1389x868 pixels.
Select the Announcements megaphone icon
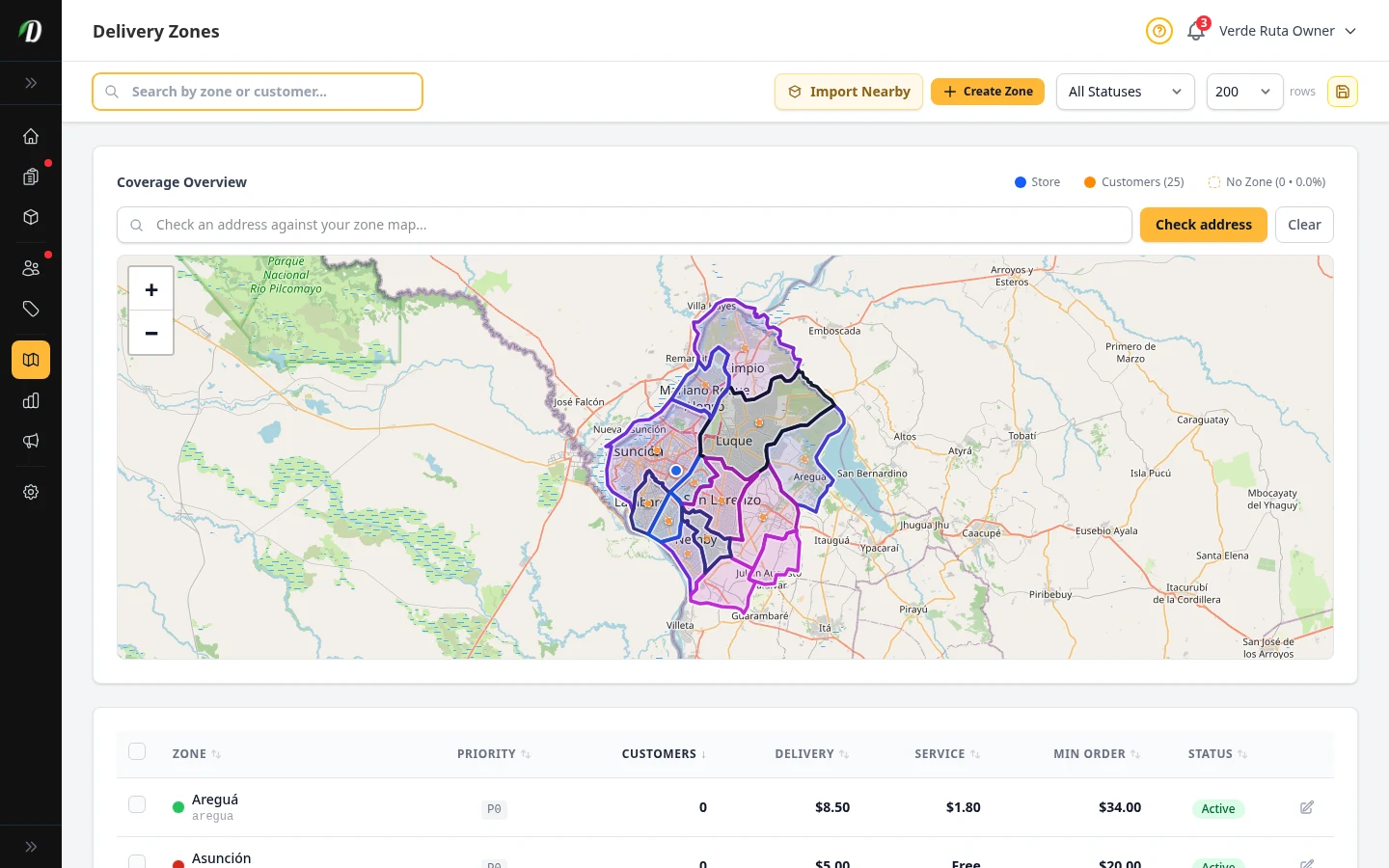point(31,441)
